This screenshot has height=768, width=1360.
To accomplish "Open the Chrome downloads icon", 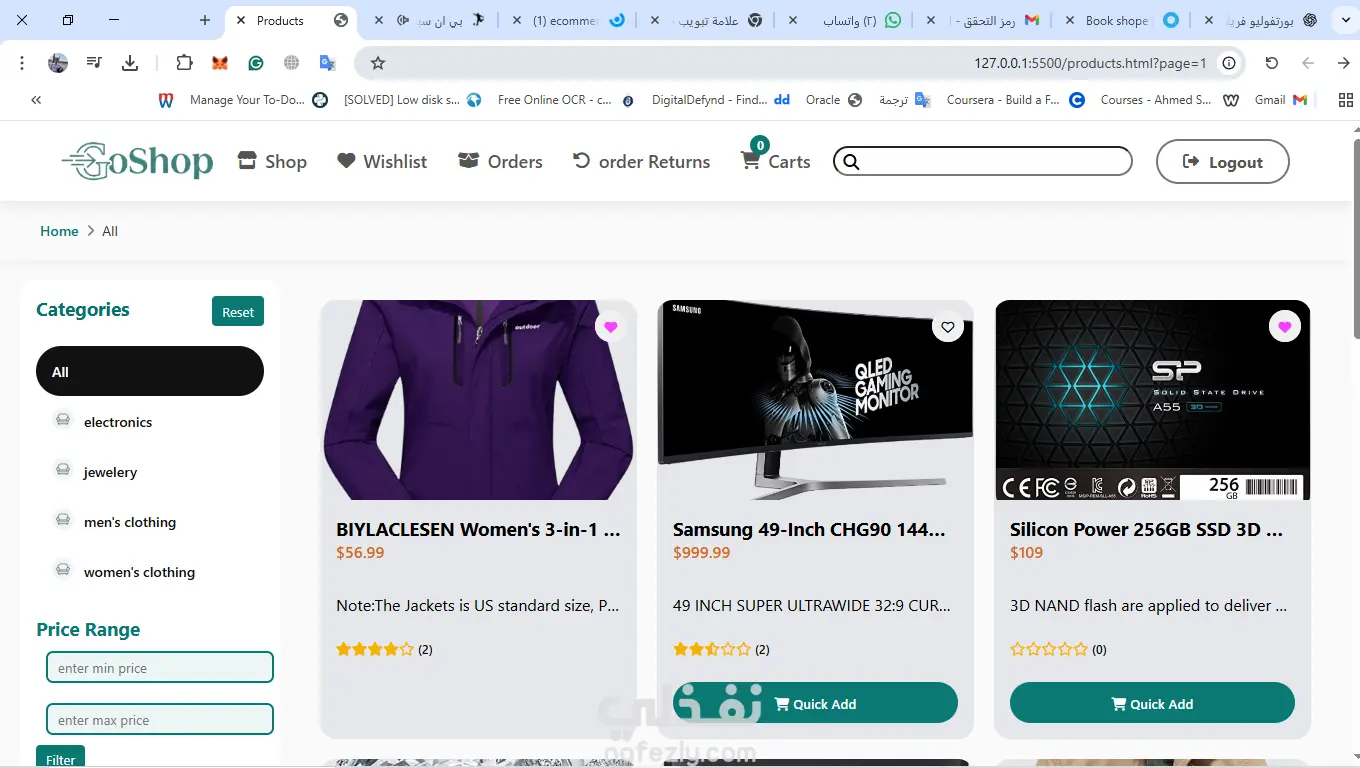I will tap(130, 63).
